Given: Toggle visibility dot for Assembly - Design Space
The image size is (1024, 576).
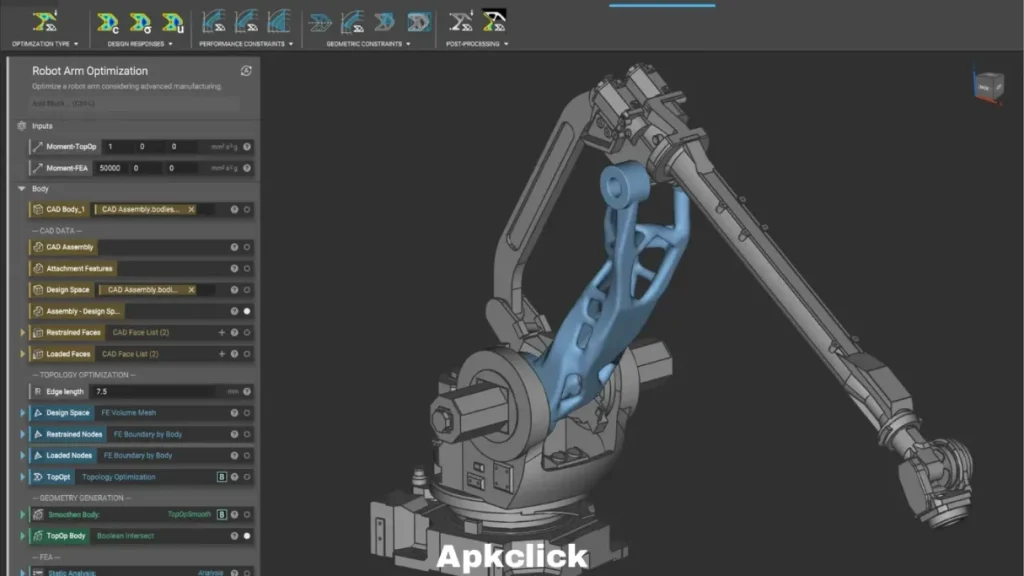Looking at the screenshot, I should [246, 311].
